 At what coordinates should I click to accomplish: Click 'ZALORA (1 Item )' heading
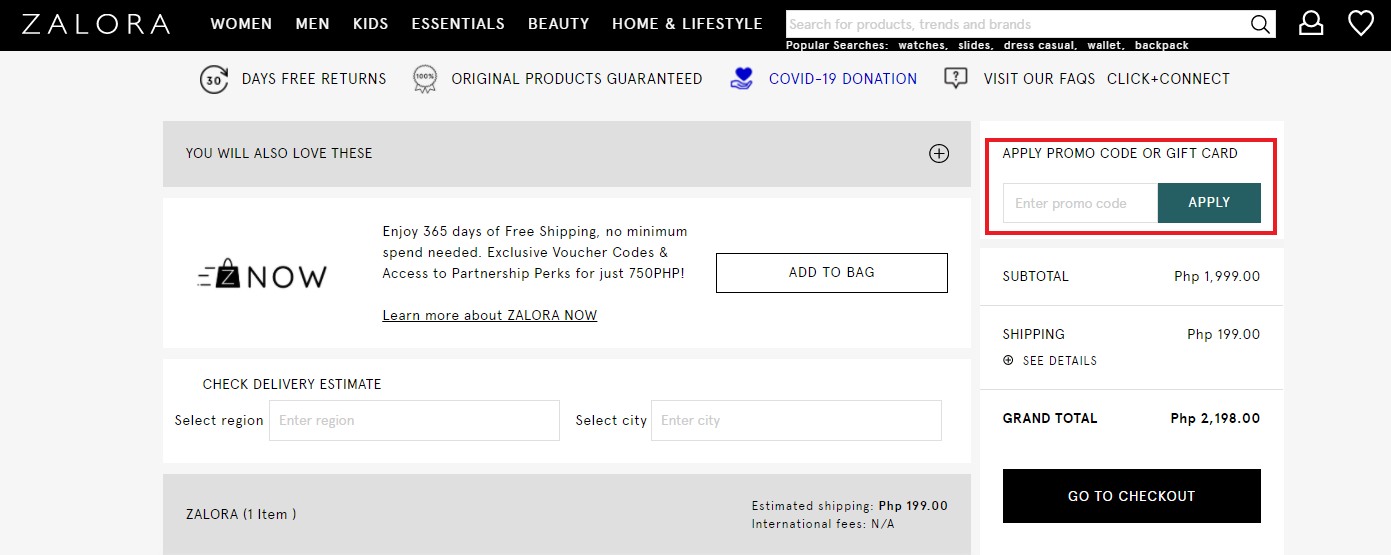click(x=241, y=515)
